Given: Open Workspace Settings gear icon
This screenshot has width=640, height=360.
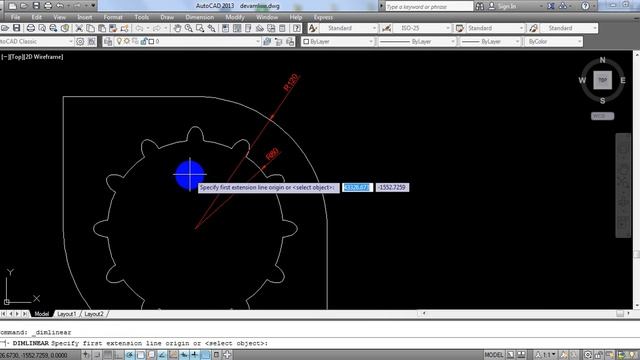Looking at the screenshot, I should (x=80, y=41).
